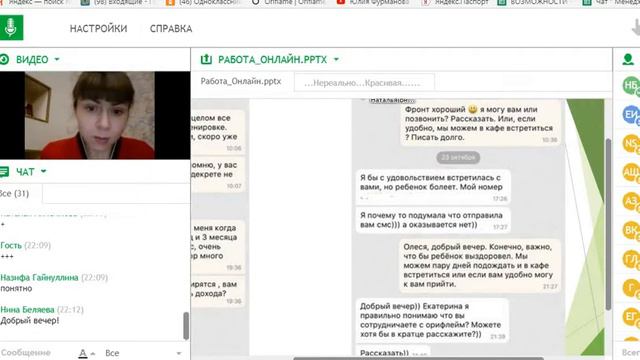Switch to the Одноклассники browser tab
640x360 pixels.
tap(204, 3)
